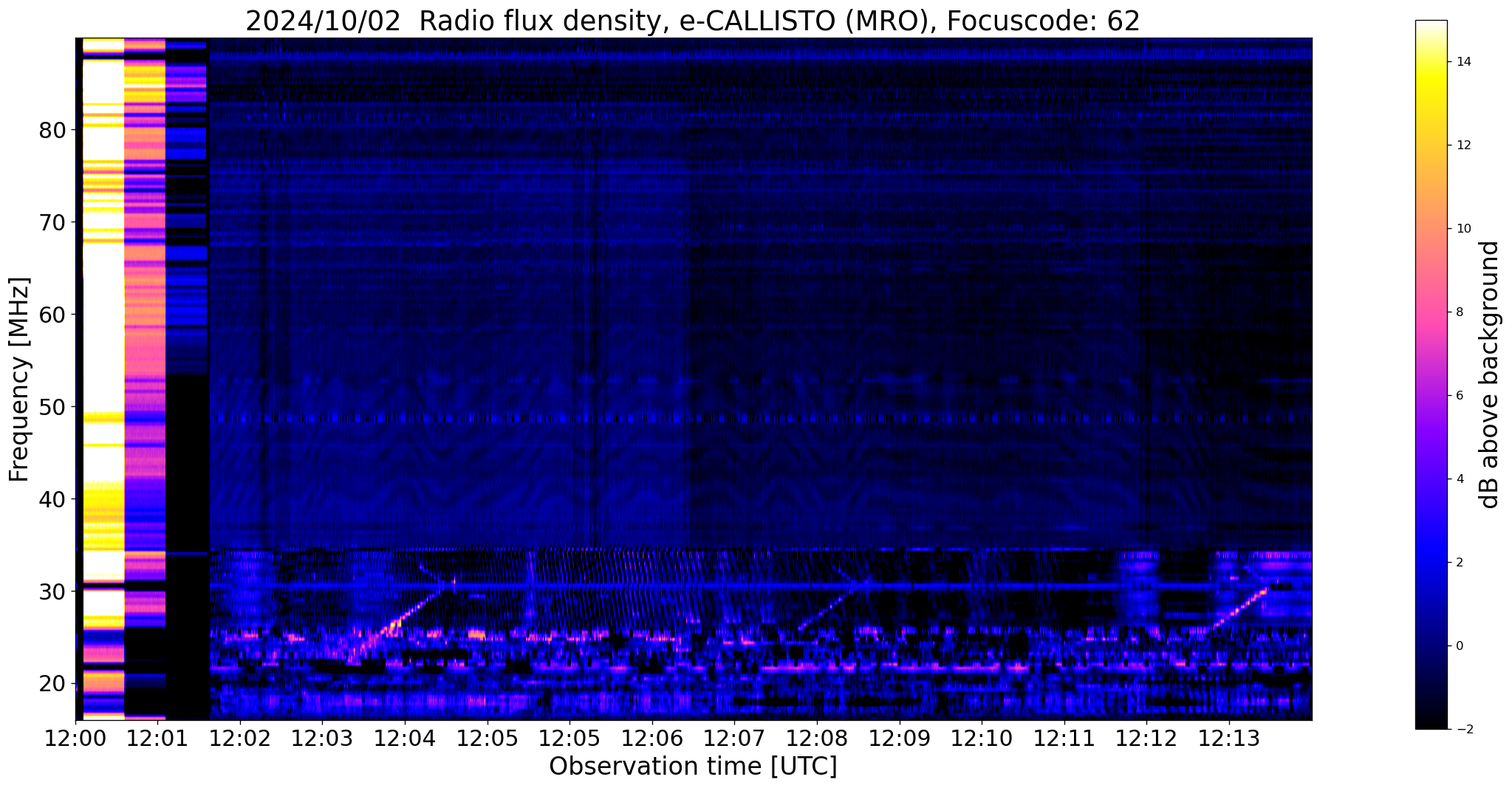1512x788 pixels.
Task: Click the 12:13 time tick label
Action: pyautogui.click(x=1229, y=739)
